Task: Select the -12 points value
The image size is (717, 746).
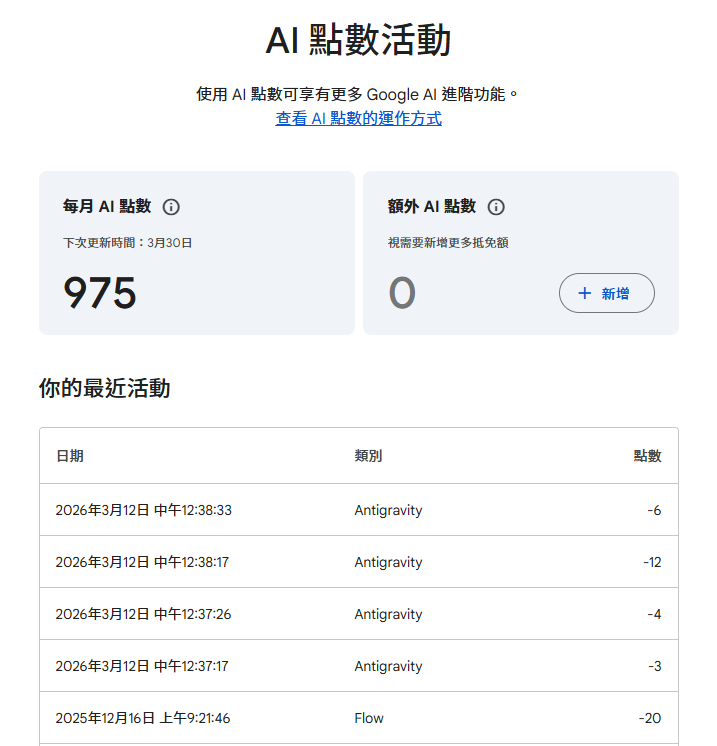Action: click(652, 562)
